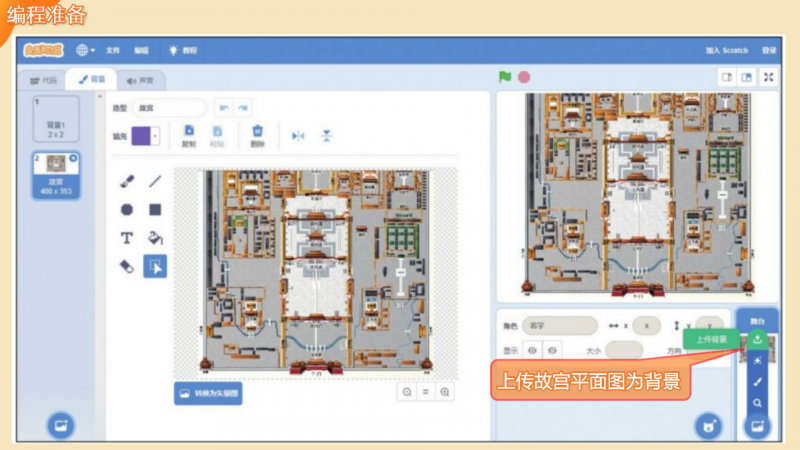Flip the image horizontally
Screen dimensions: 800x450
pos(298,136)
